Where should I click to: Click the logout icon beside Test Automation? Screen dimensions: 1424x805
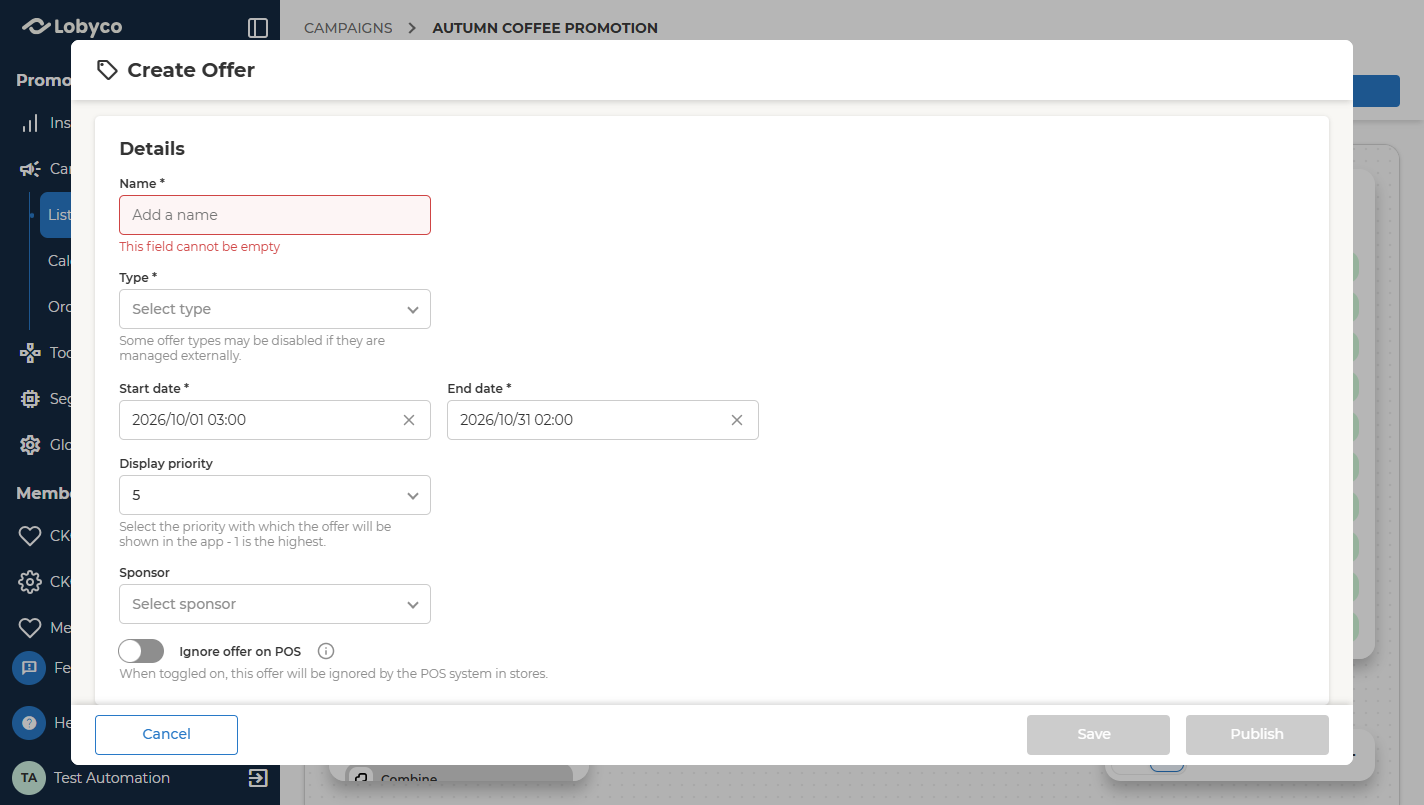coord(258,777)
